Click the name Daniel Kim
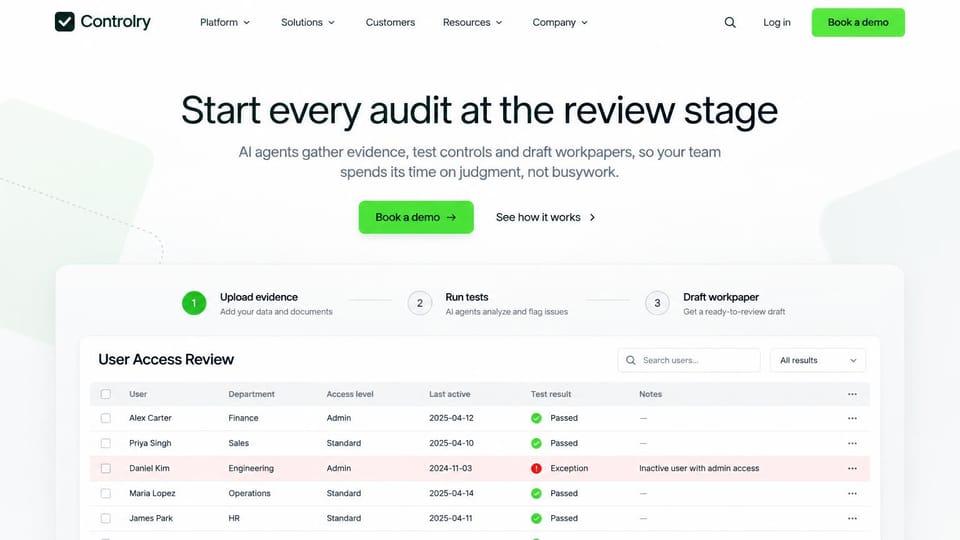This screenshot has width=960, height=540. click(149, 468)
